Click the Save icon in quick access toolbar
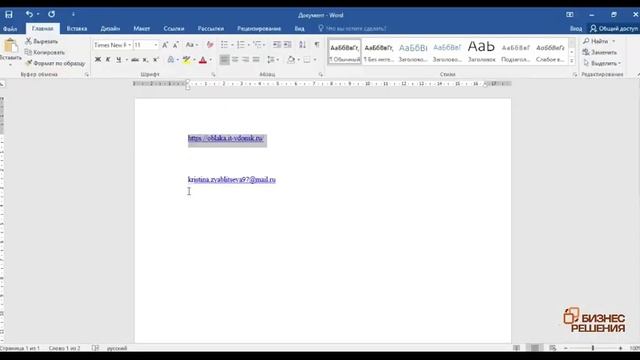640x360 pixels. (x=9, y=15)
